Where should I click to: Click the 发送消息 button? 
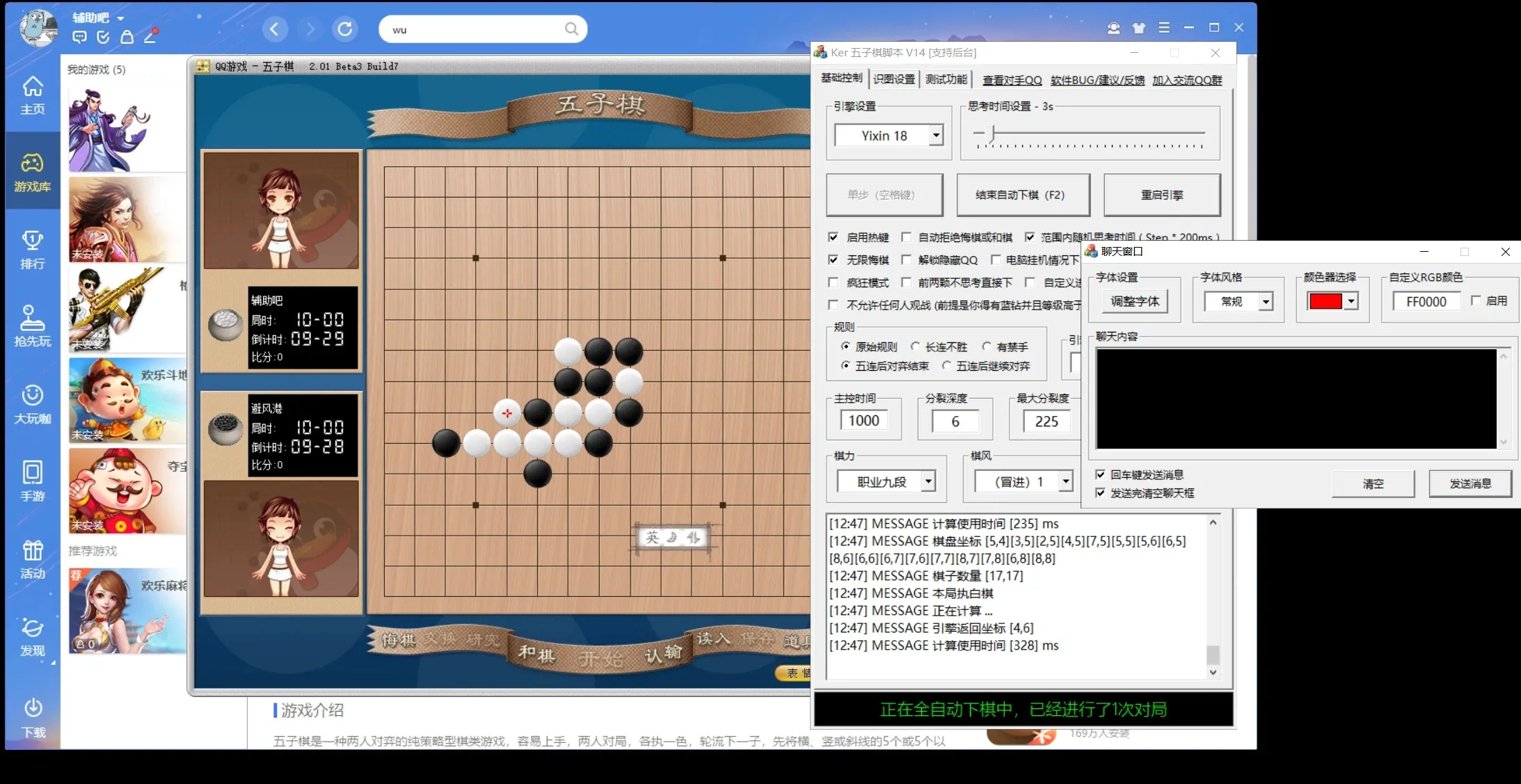click(1470, 483)
